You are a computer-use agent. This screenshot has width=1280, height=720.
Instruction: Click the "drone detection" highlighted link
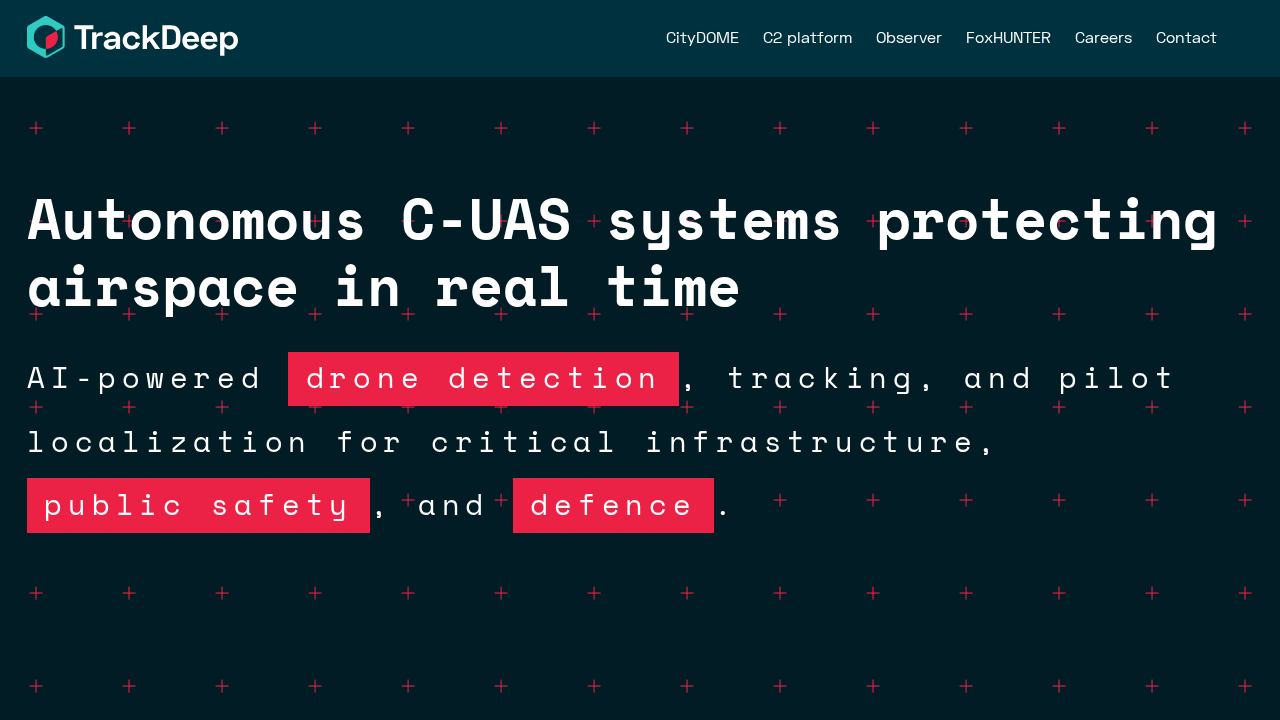tap(483, 379)
